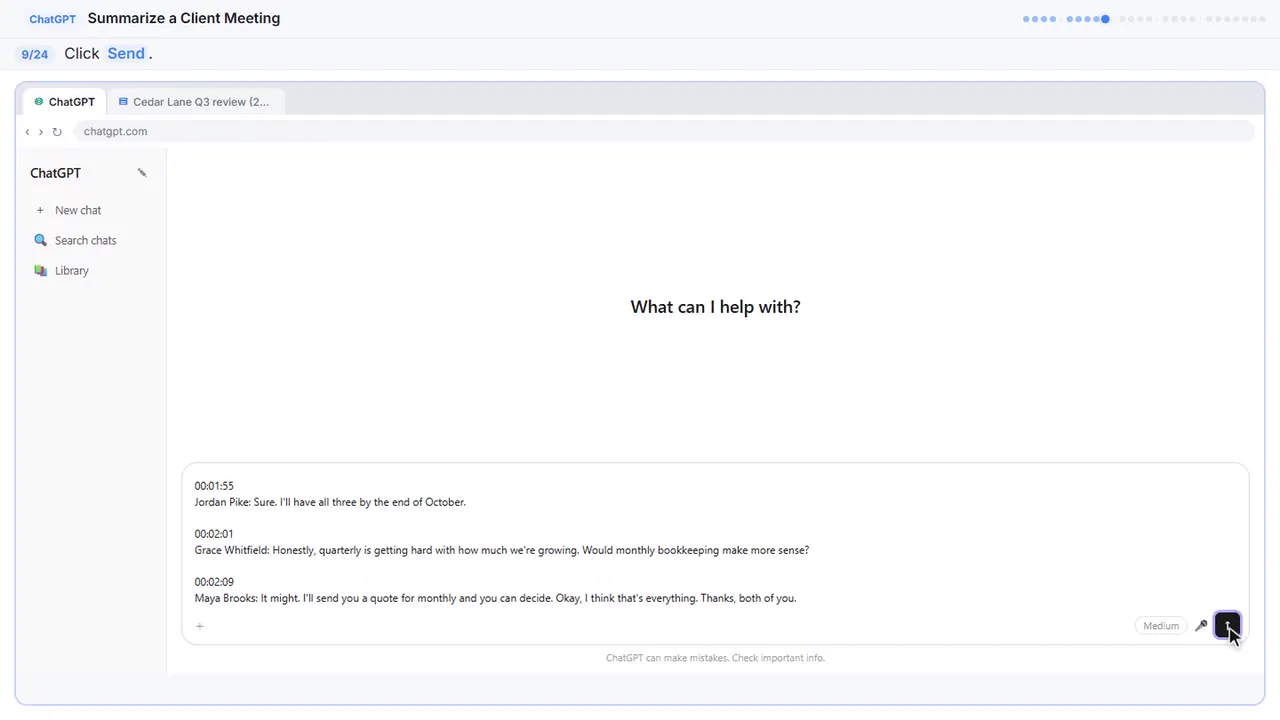This screenshot has height=720, width=1280.
Task: Click the 00:02:01 timestamp in the prompt
Action: tap(214, 534)
